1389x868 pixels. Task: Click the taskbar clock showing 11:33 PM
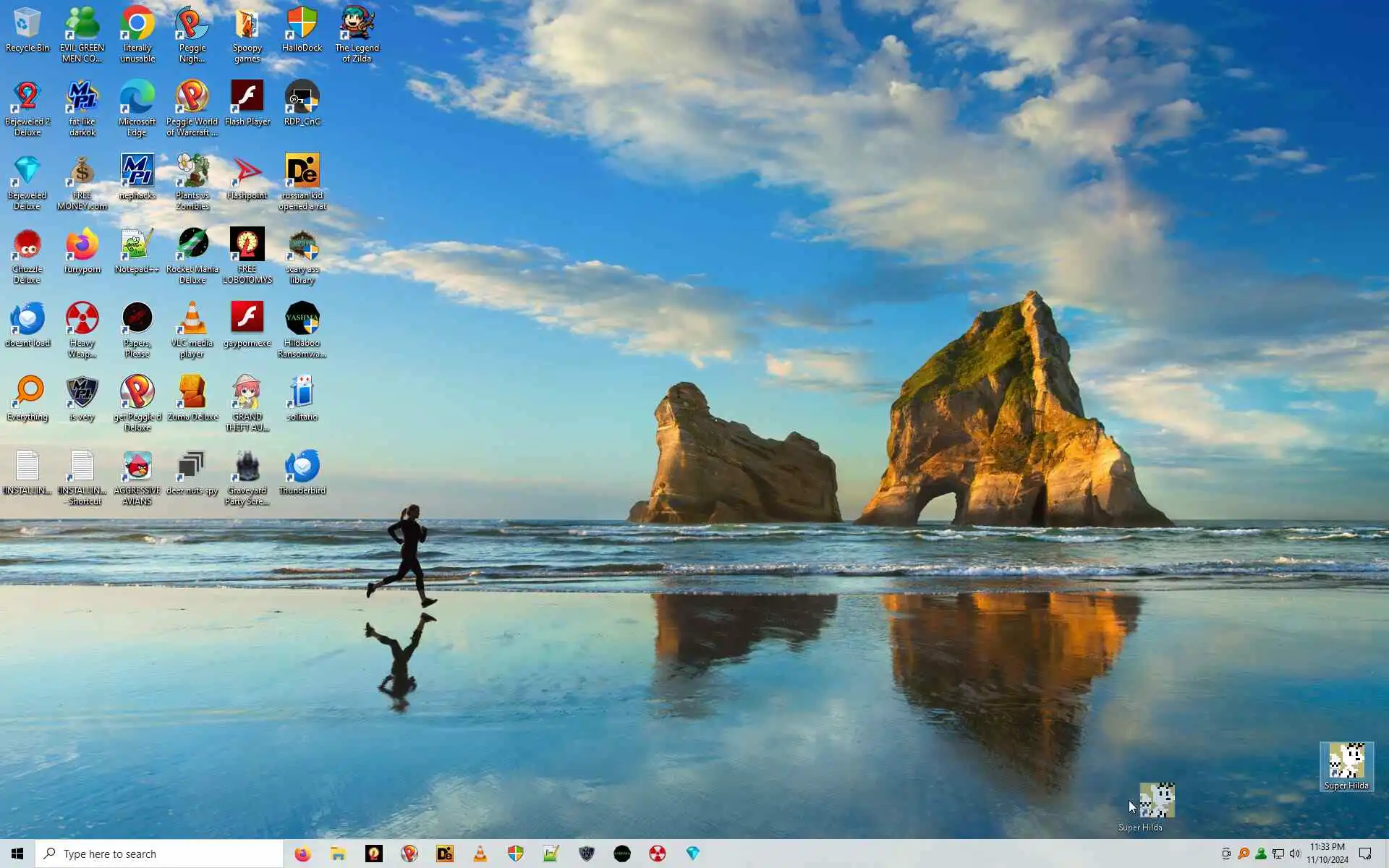(x=1327, y=854)
